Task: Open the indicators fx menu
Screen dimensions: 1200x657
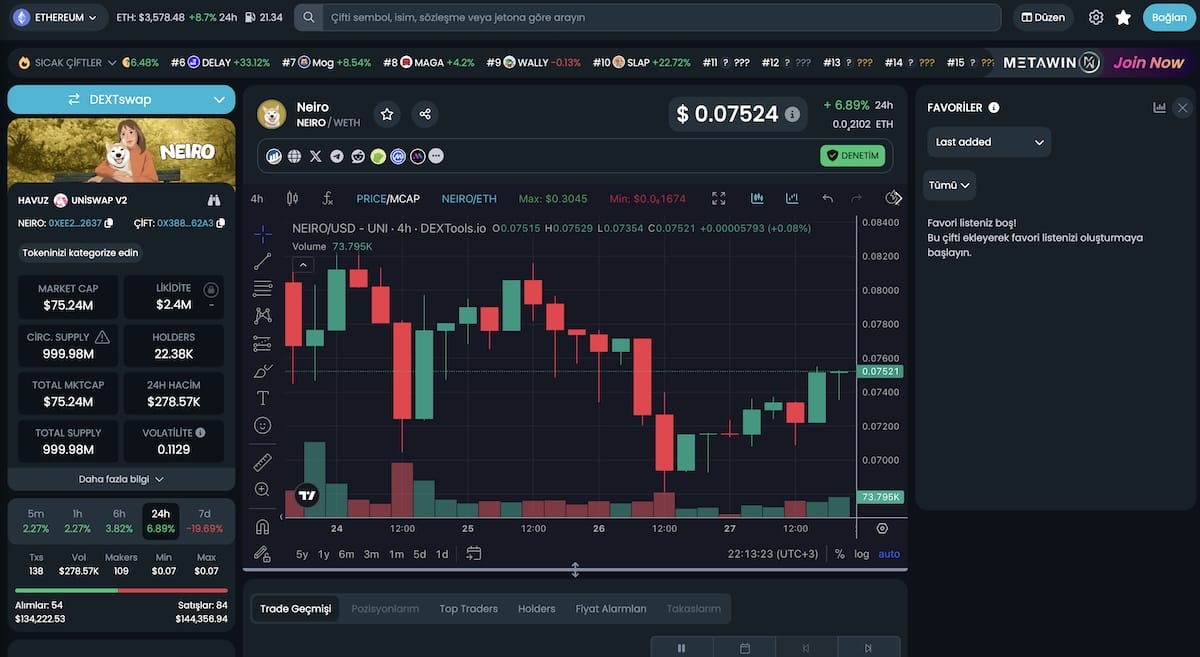Action: (x=328, y=198)
